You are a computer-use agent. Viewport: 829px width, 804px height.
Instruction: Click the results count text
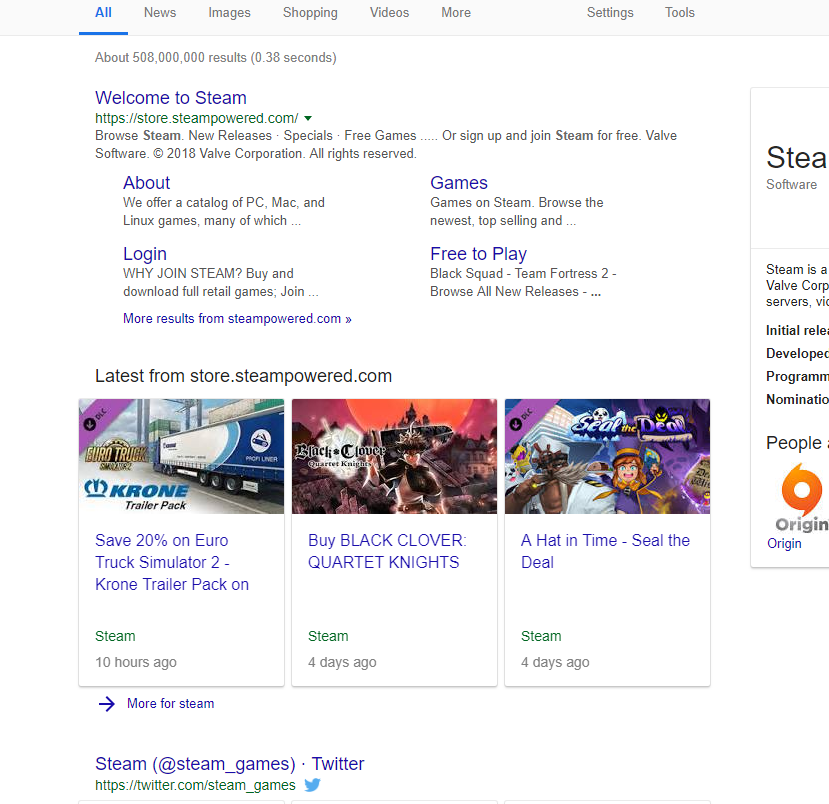click(216, 58)
